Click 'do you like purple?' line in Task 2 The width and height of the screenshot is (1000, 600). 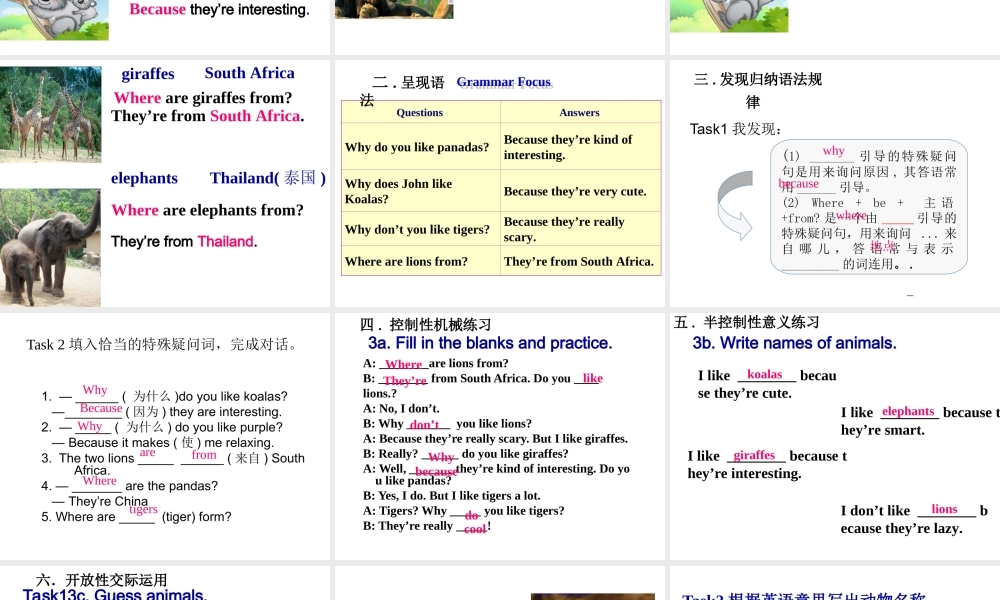coord(228,427)
